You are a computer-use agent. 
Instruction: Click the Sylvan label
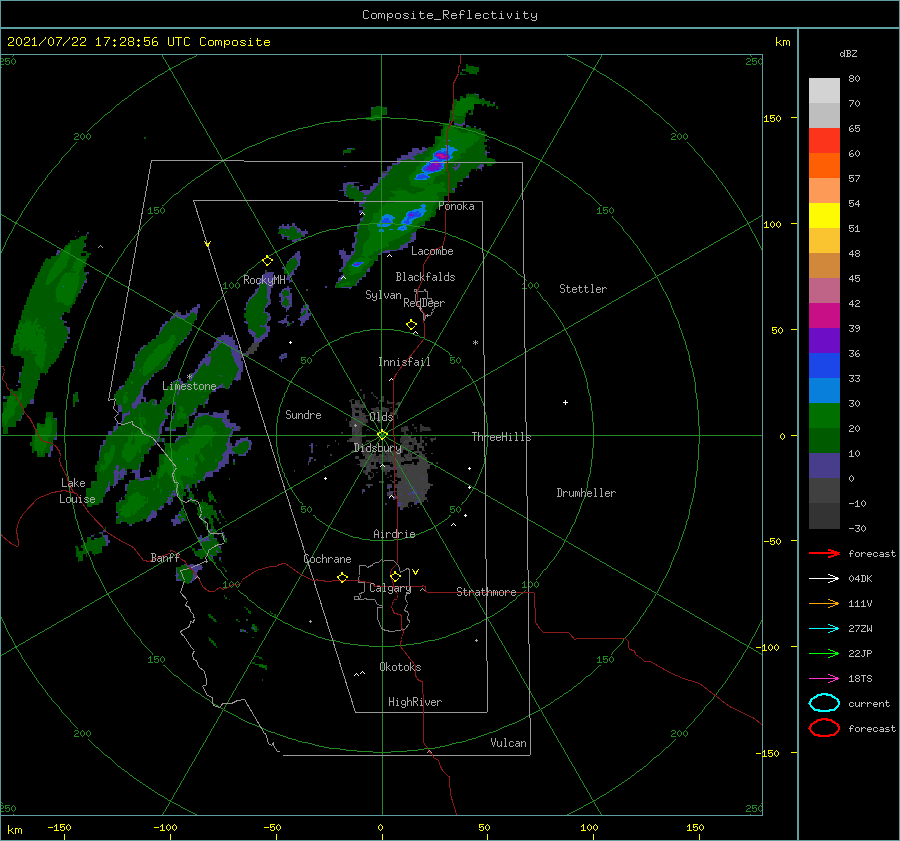click(383, 295)
